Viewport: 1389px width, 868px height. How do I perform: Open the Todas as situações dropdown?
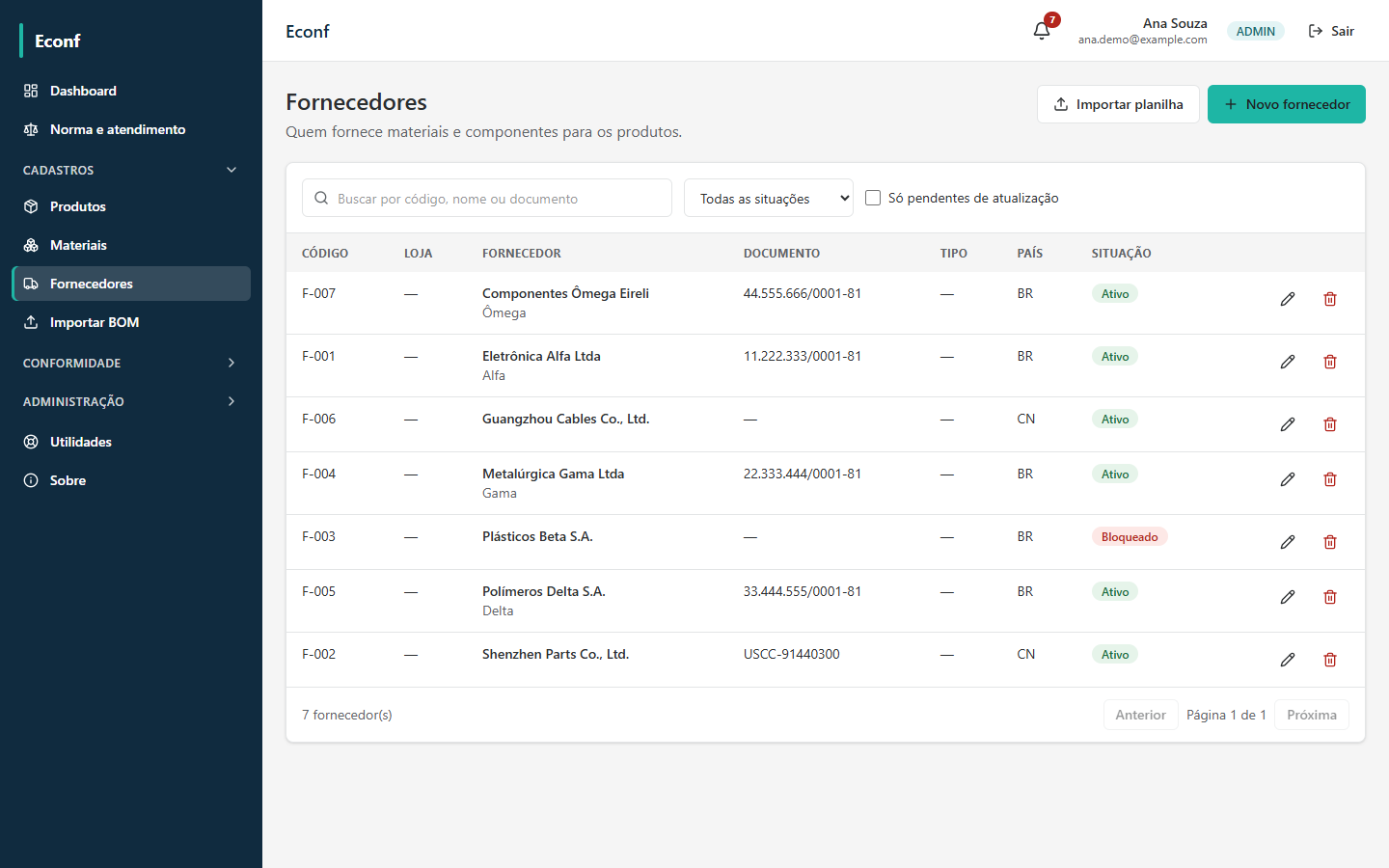click(769, 198)
